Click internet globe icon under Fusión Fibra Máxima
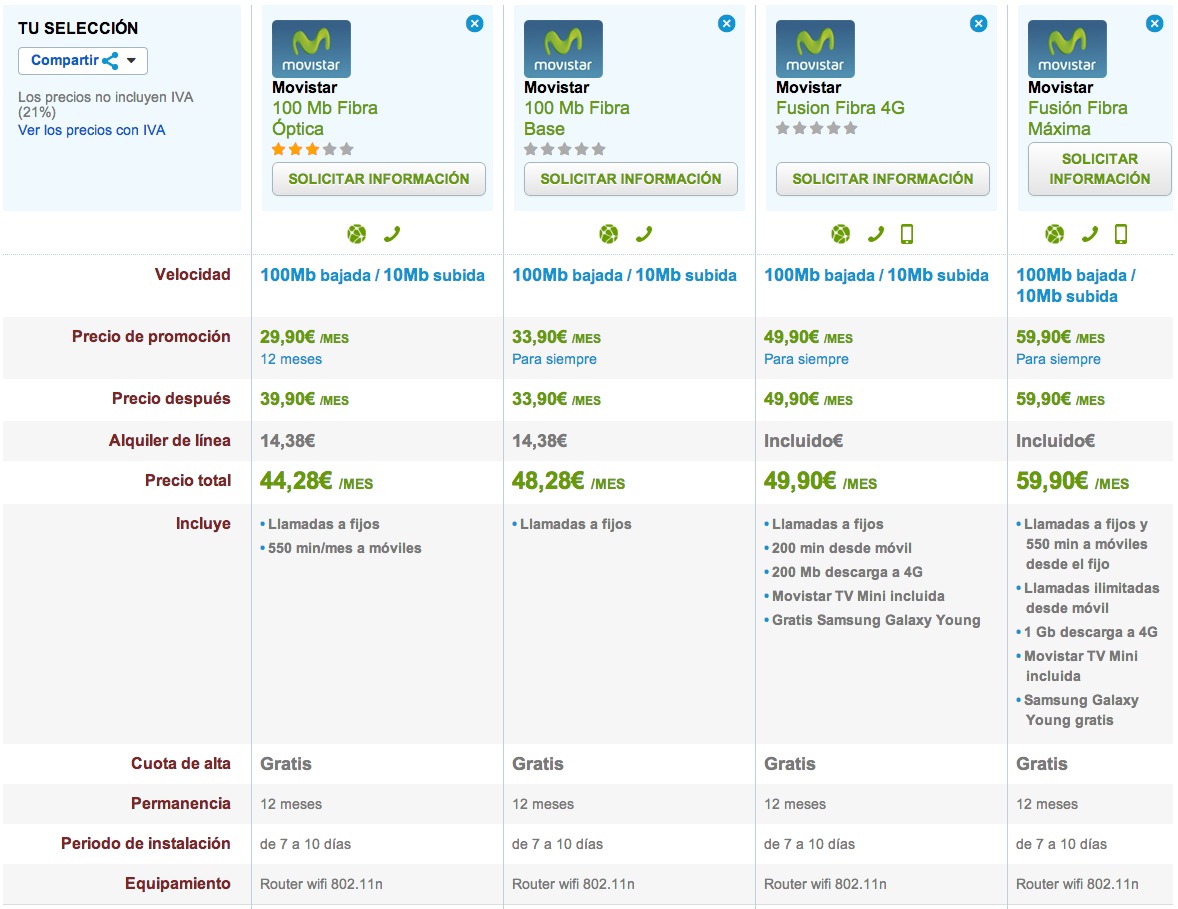 (x=1055, y=234)
